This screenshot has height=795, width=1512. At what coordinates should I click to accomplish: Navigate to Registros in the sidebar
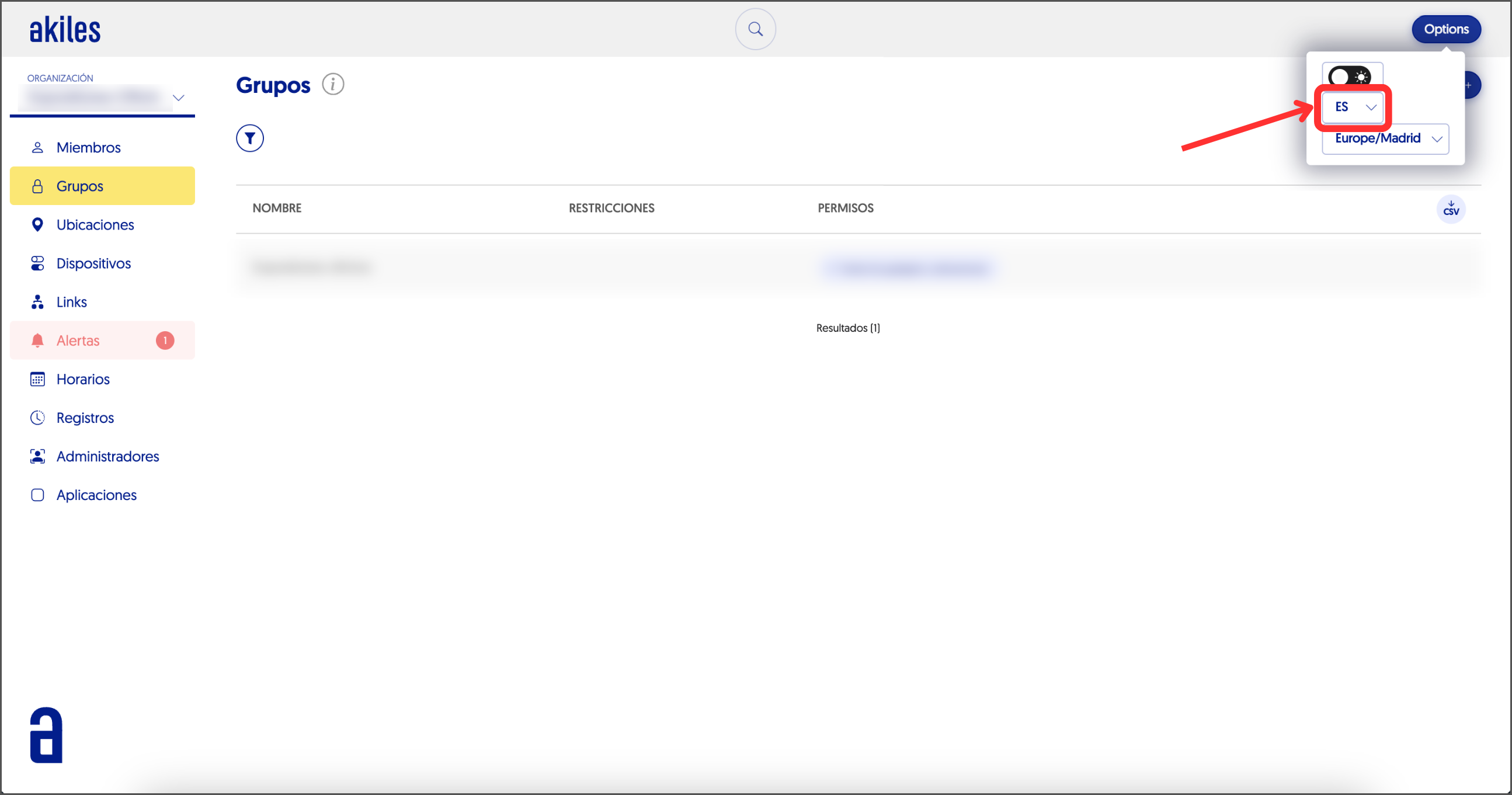85,418
